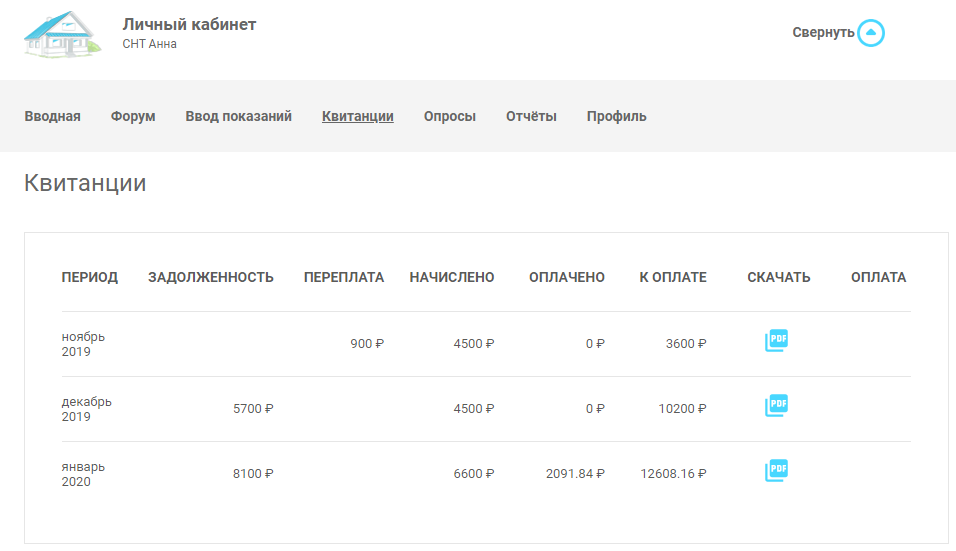The image size is (956, 551).
Task: Download PDF receipt for январь 2020
Action: tap(776, 471)
